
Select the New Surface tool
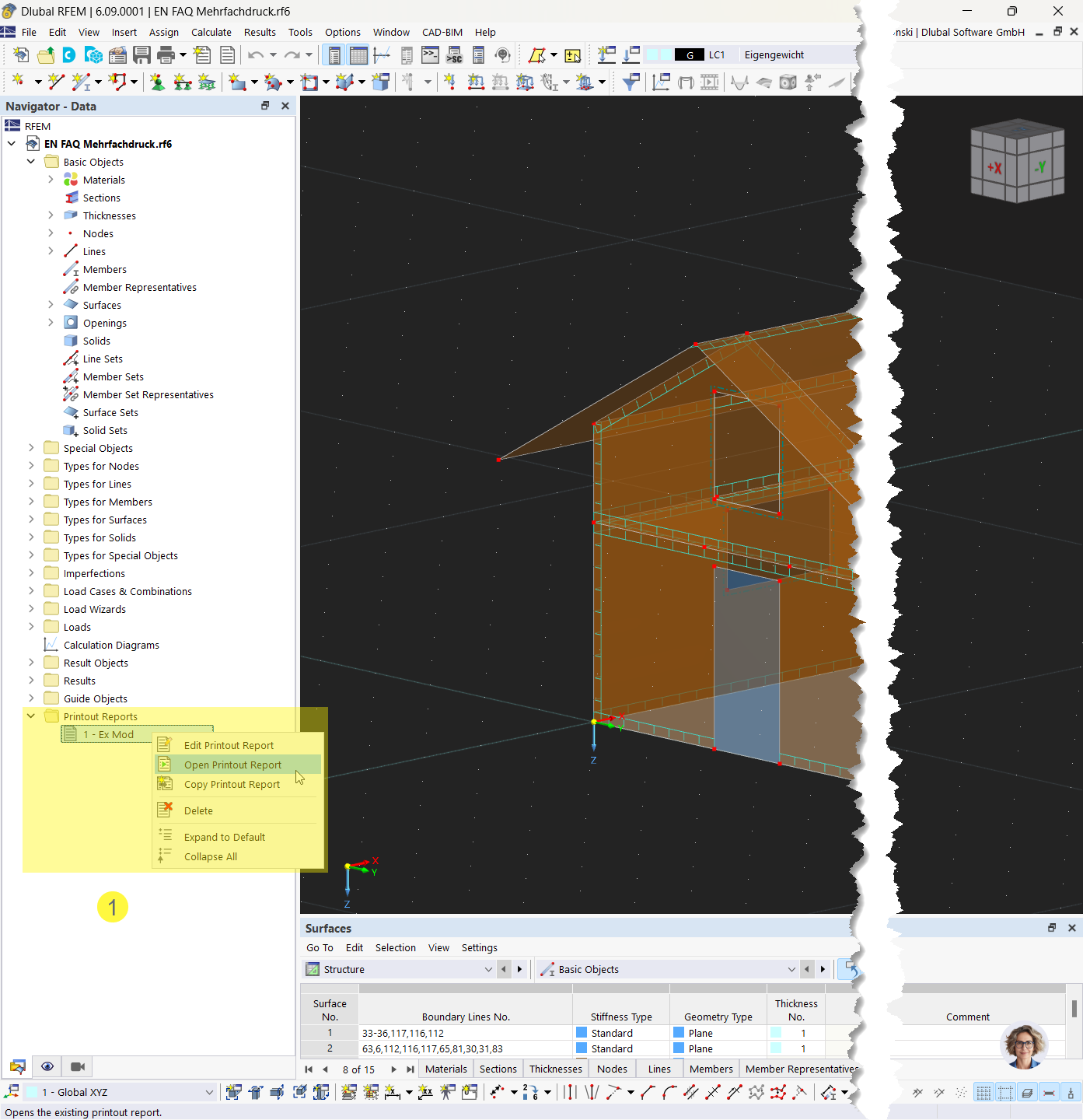click(x=236, y=82)
